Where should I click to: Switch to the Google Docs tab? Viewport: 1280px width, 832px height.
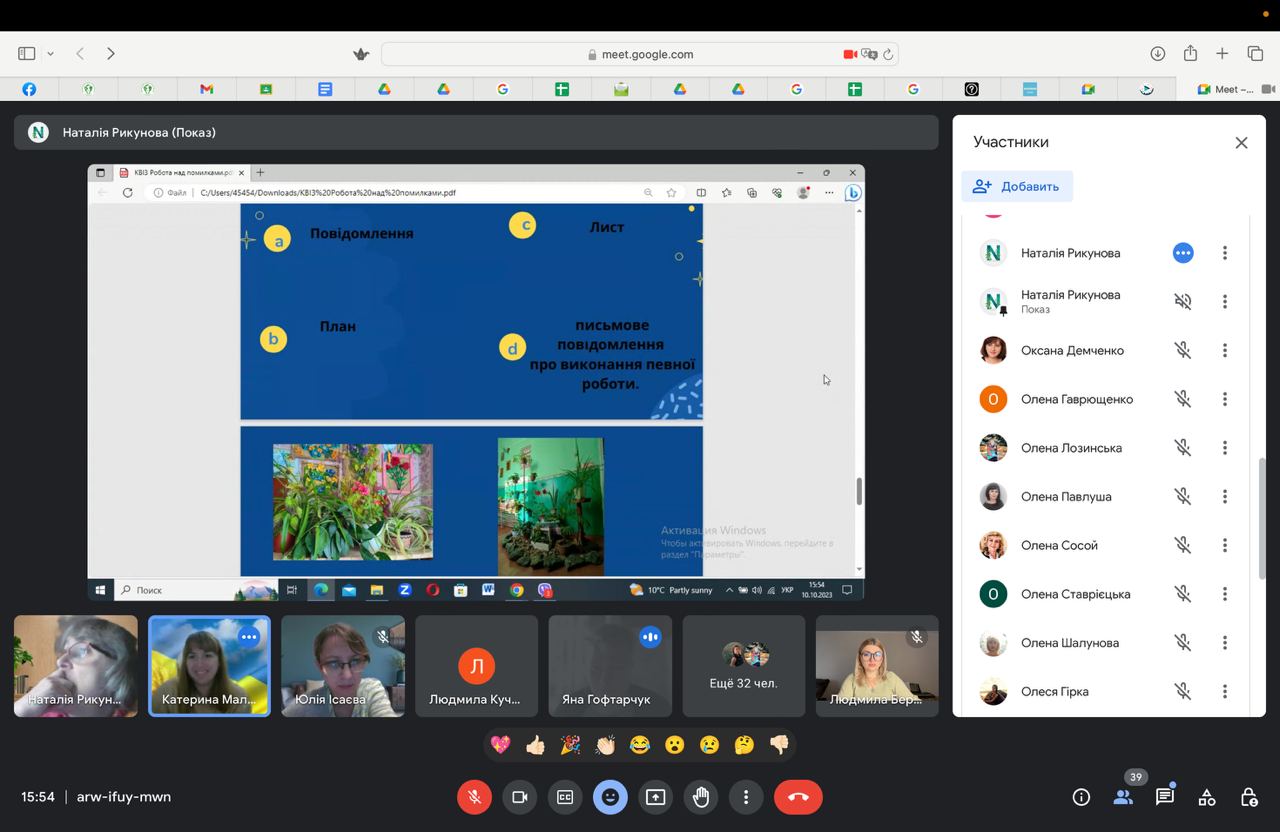pos(325,89)
